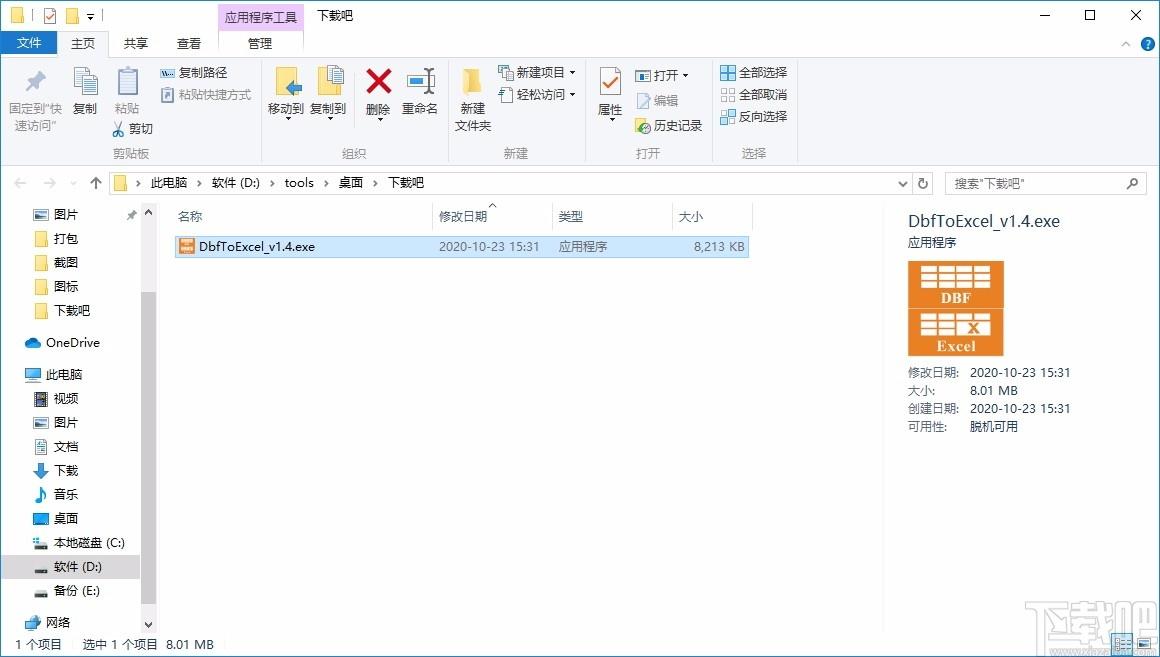Click the blue Help question mark icon
This screenshot has height=657, width=1160.
pos(1147,44)
